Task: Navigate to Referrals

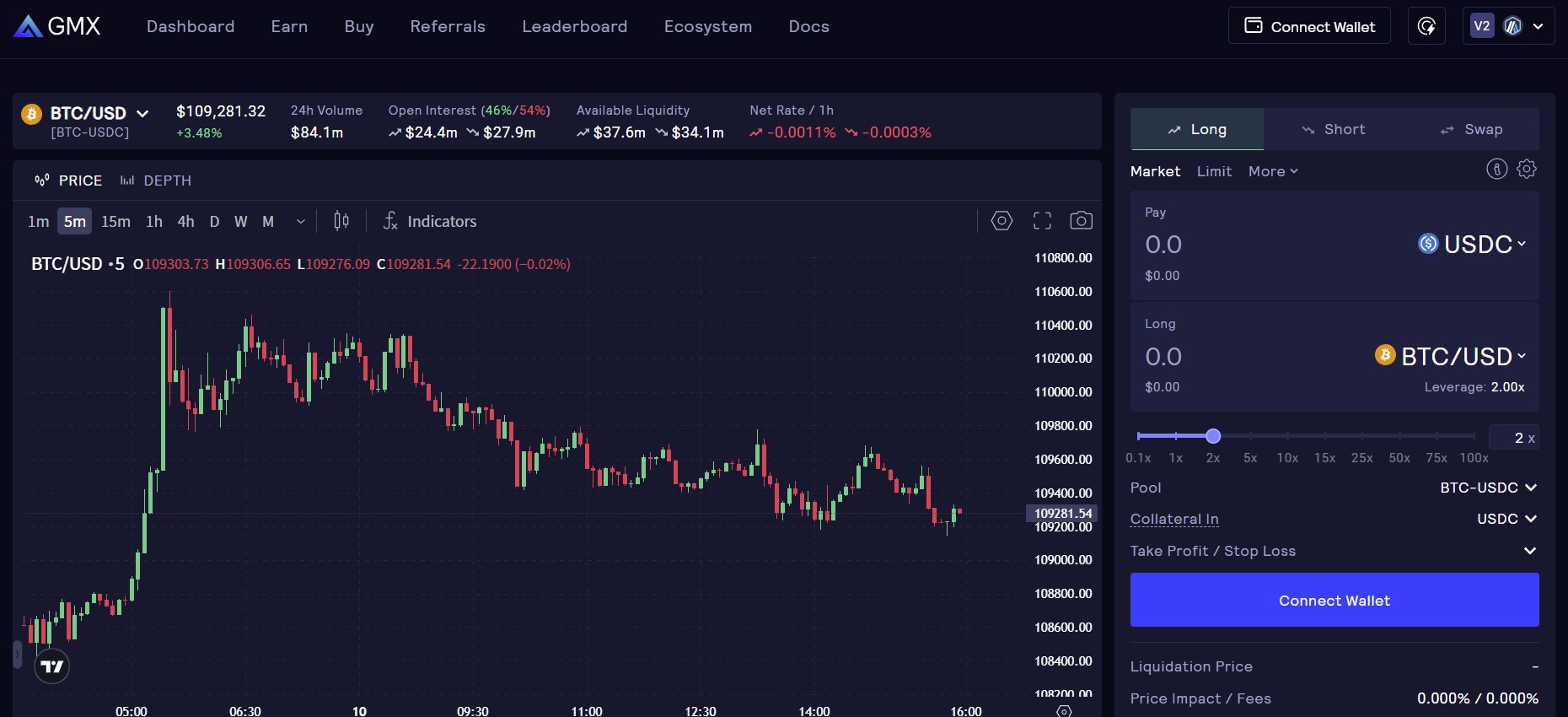Action: click(448, 26)
